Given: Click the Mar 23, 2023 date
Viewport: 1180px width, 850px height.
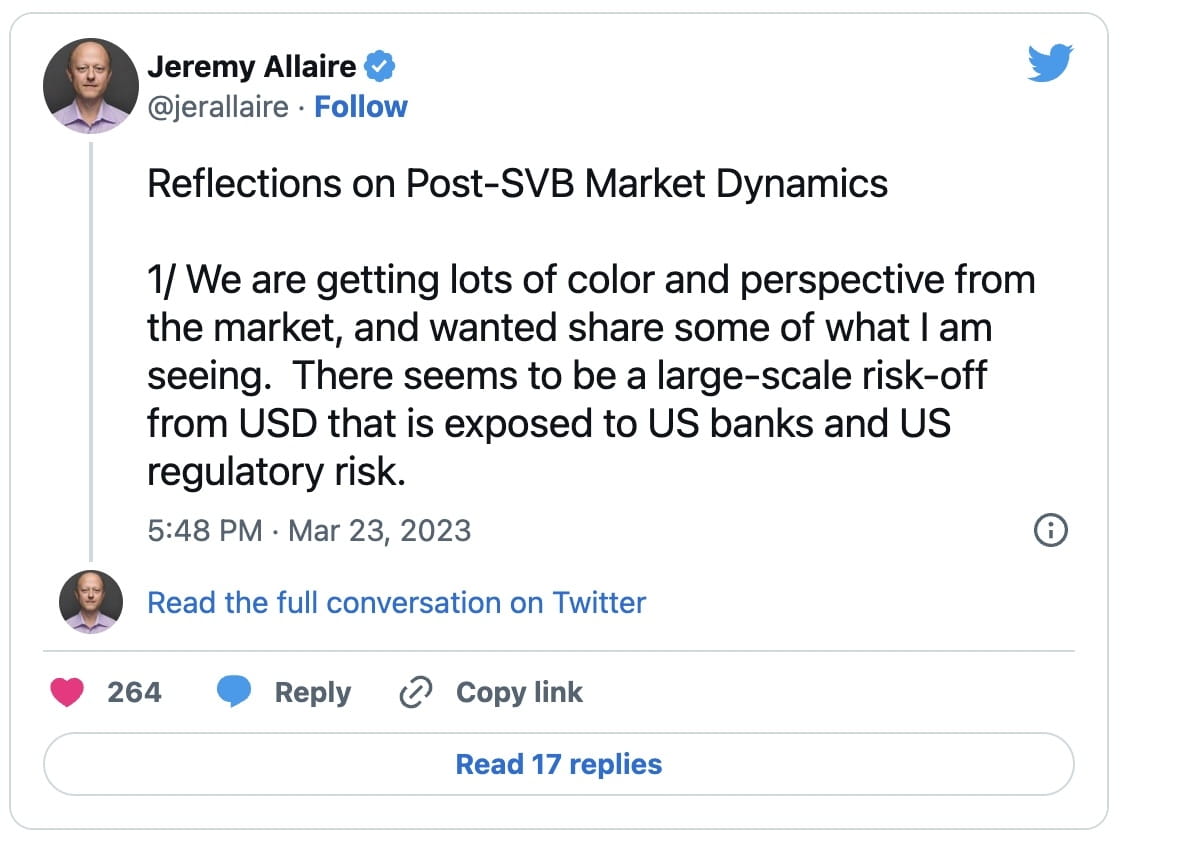Looking at the screenshot, I should click(379, 530).
